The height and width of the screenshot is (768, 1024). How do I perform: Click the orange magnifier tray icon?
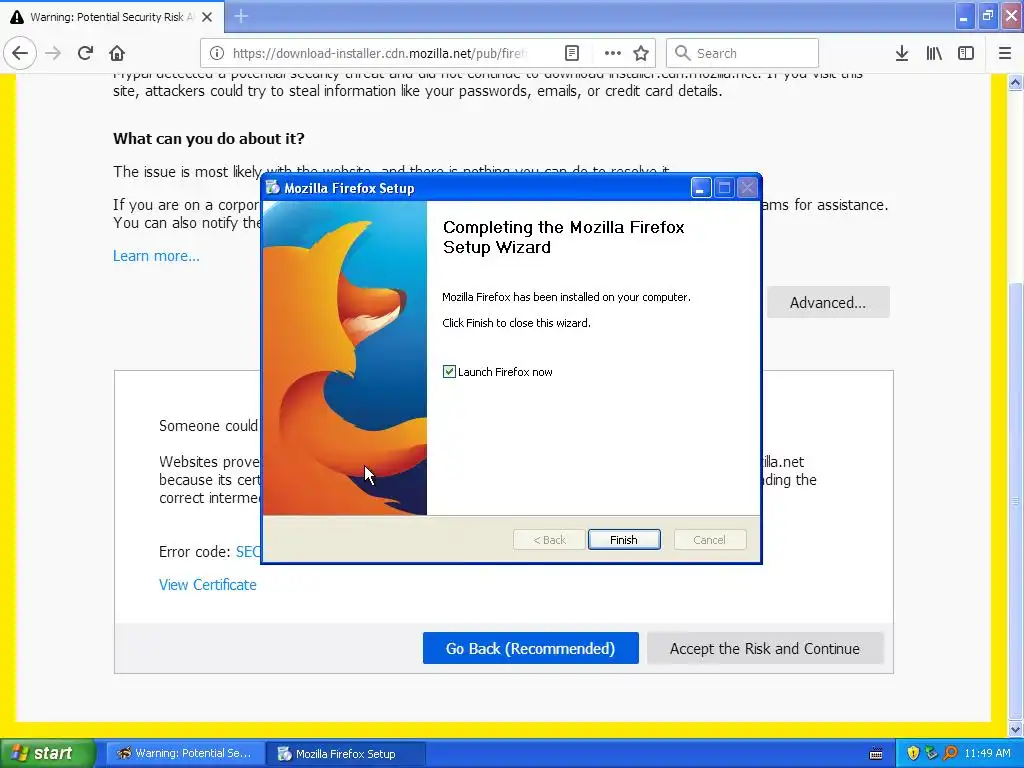(950, 753)
